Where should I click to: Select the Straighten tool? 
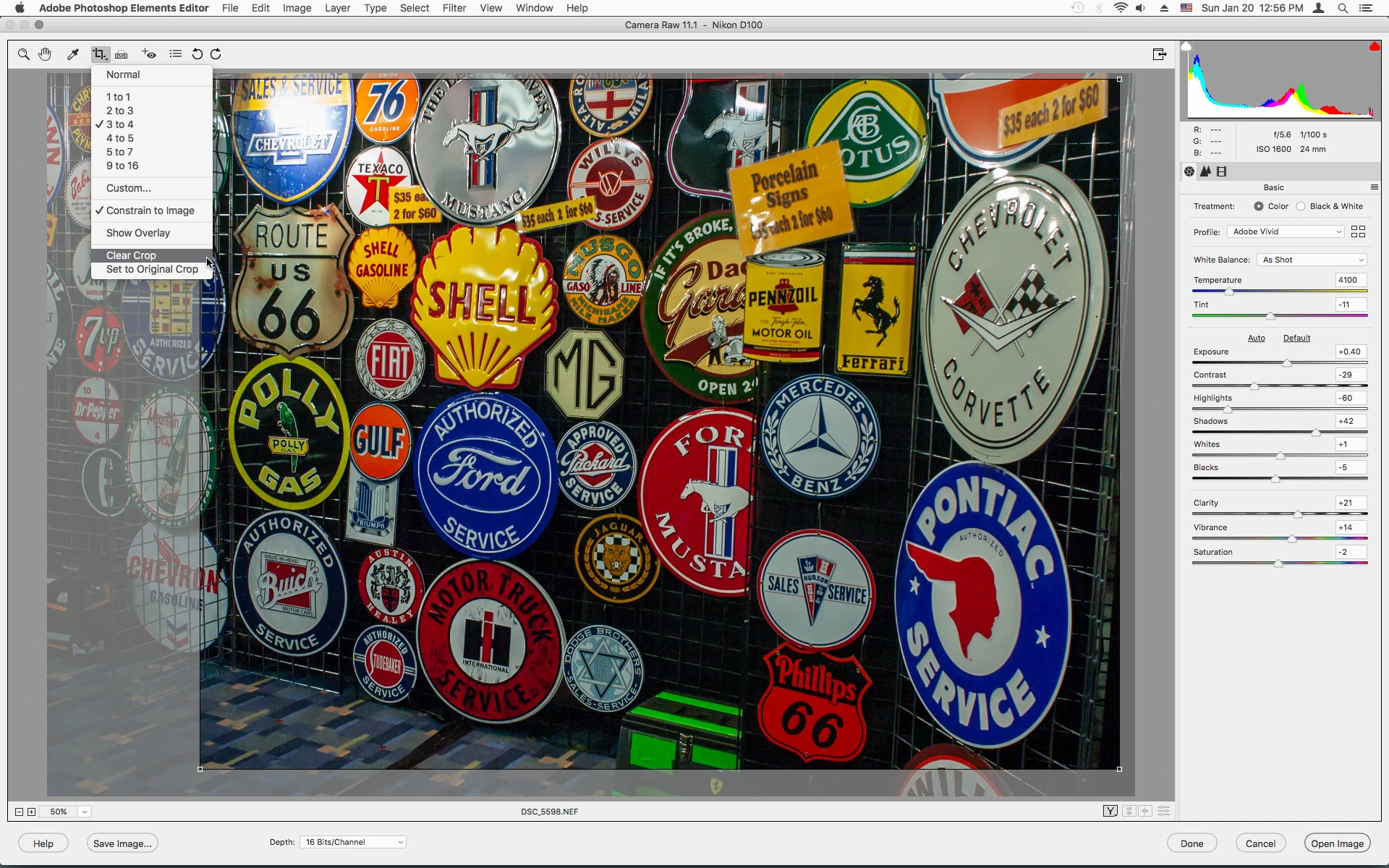coord(122,54)
